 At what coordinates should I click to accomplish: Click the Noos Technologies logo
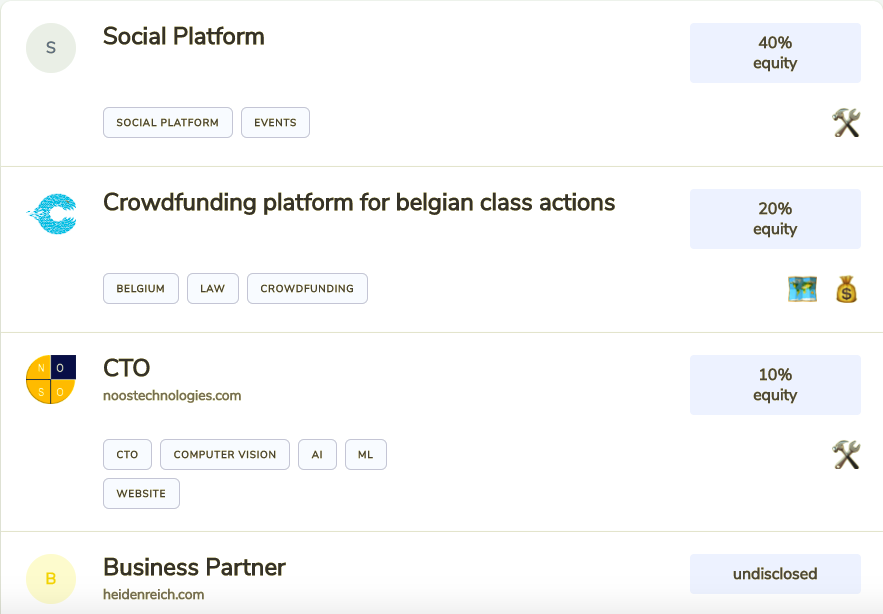pos(51,380)
